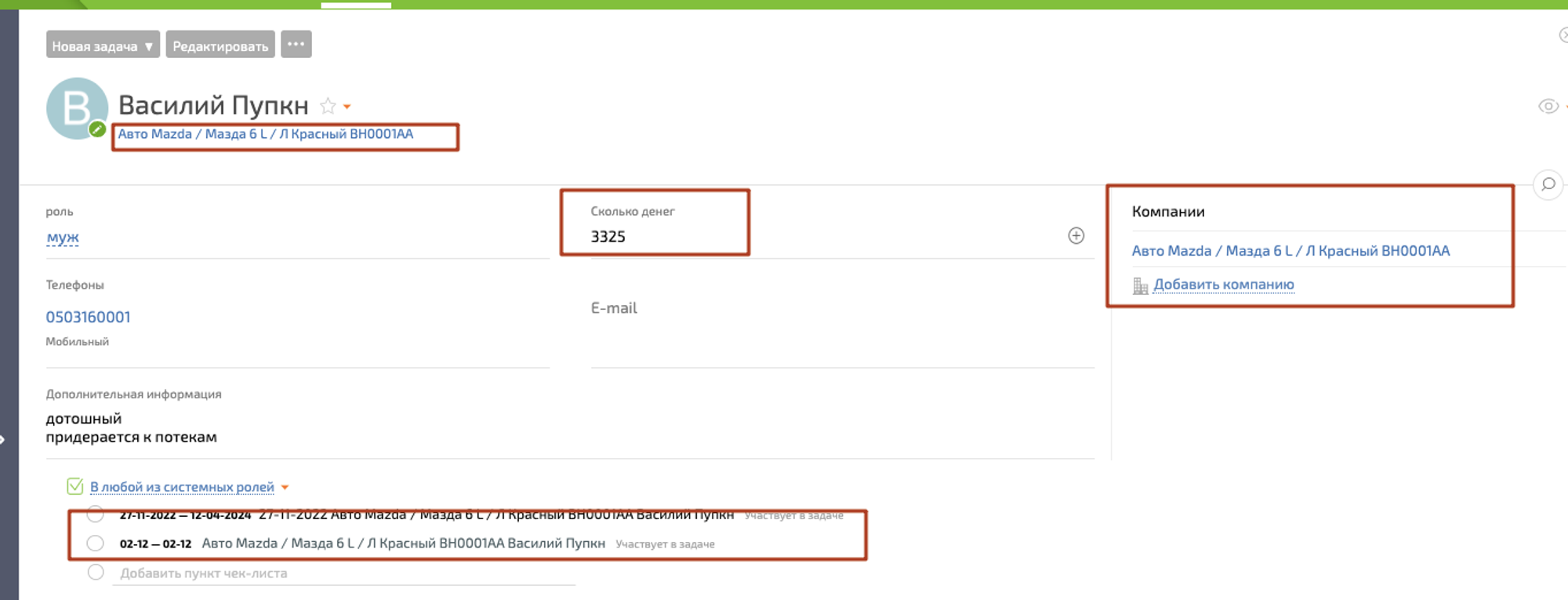Click the building icon near Добавить компанию
Image resolution: width=1568 pixels, height=600 pixels.
tap(1140, 285)
